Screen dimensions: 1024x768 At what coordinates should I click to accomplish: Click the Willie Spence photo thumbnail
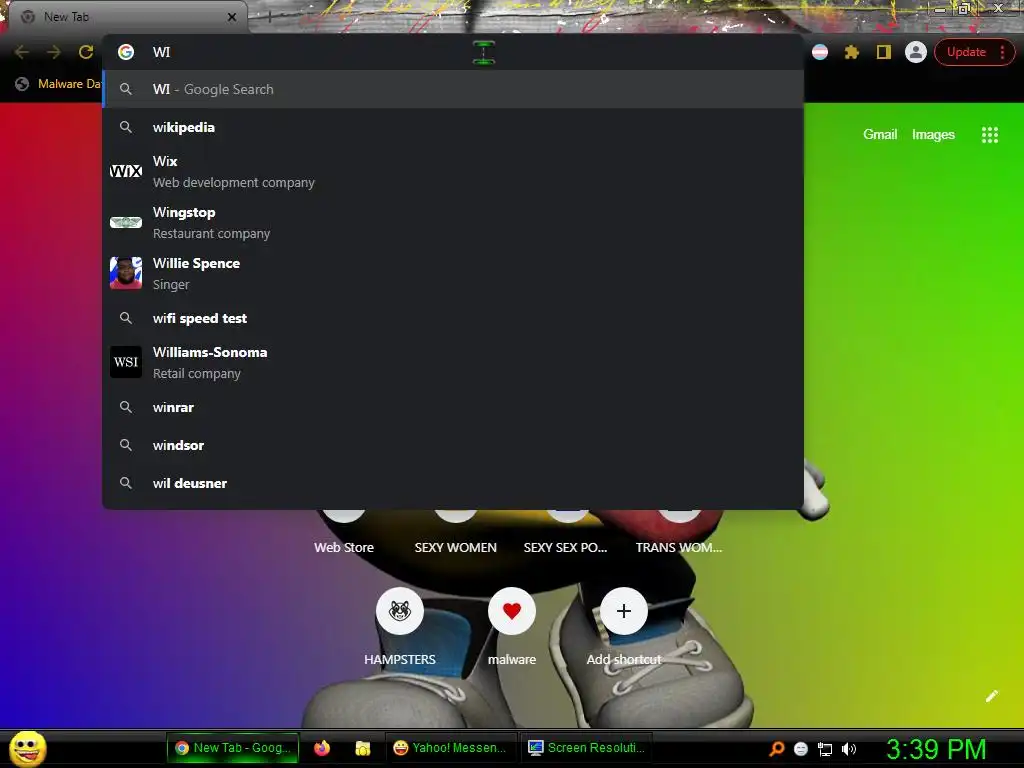126,273
